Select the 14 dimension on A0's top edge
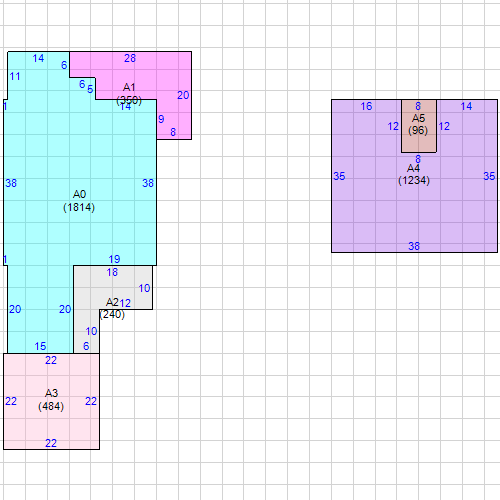This screenshot has height=500, width=500. pyautogui.click(x=38, y=58)
